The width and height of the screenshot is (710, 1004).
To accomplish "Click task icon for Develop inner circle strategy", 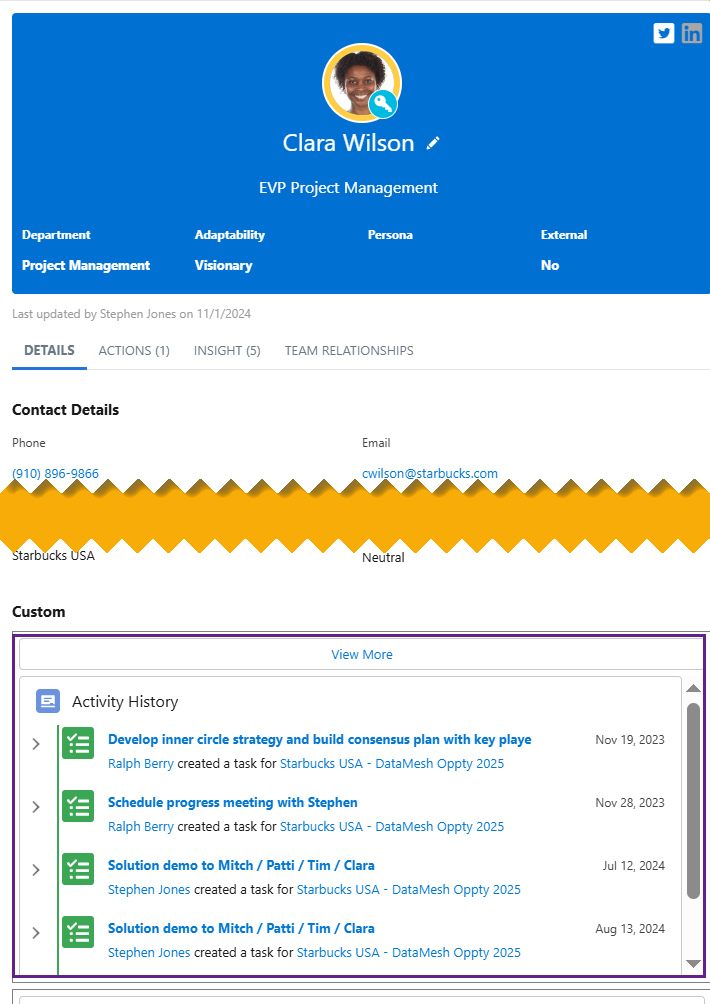I will pos(78,743).
